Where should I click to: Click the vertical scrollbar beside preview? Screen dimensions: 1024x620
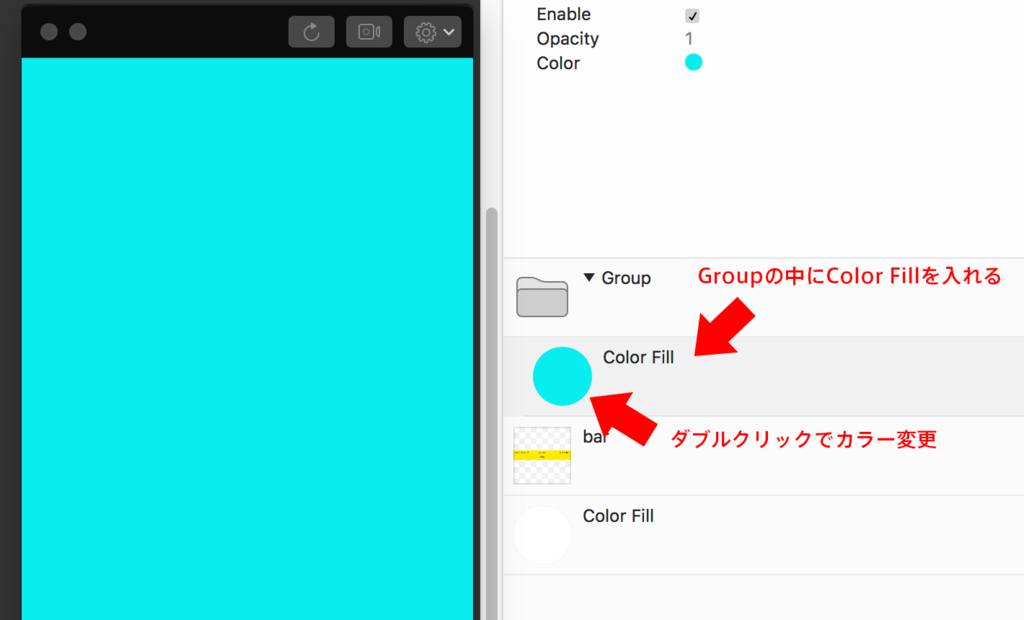tap(492, 414)
